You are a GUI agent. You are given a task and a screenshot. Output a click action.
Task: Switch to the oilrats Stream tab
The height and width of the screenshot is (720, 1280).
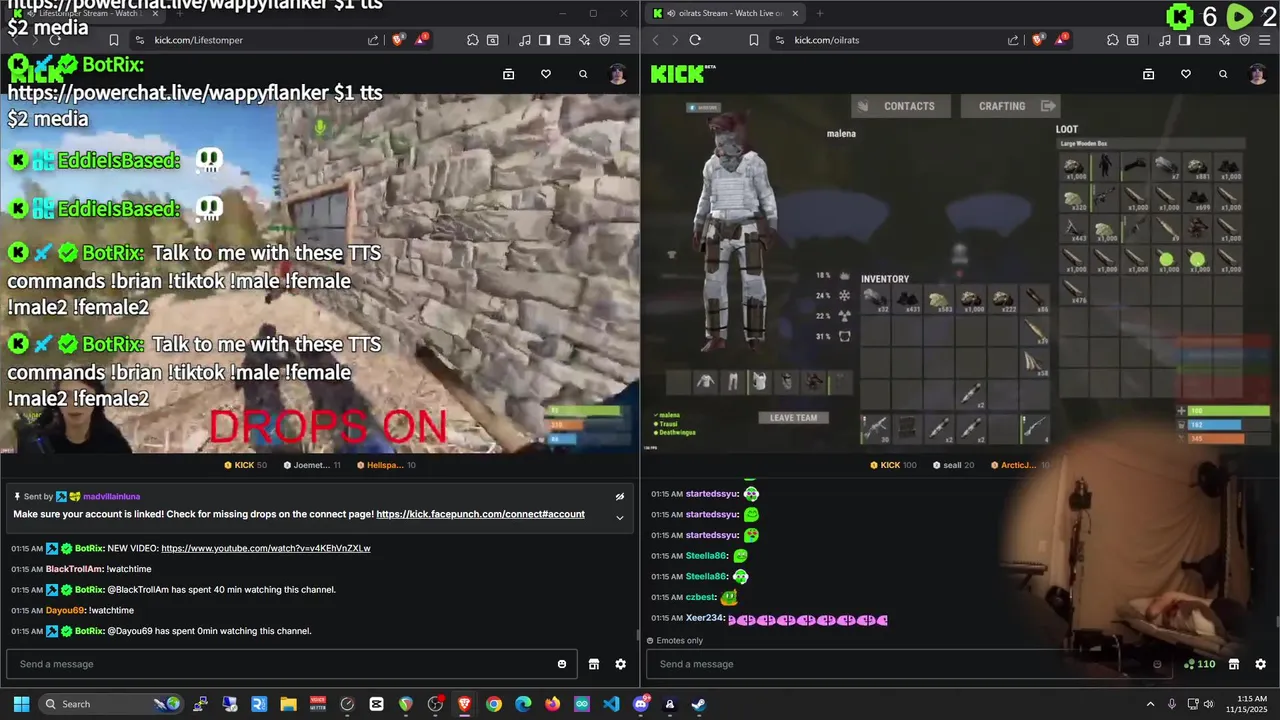[x=723, y=13]
